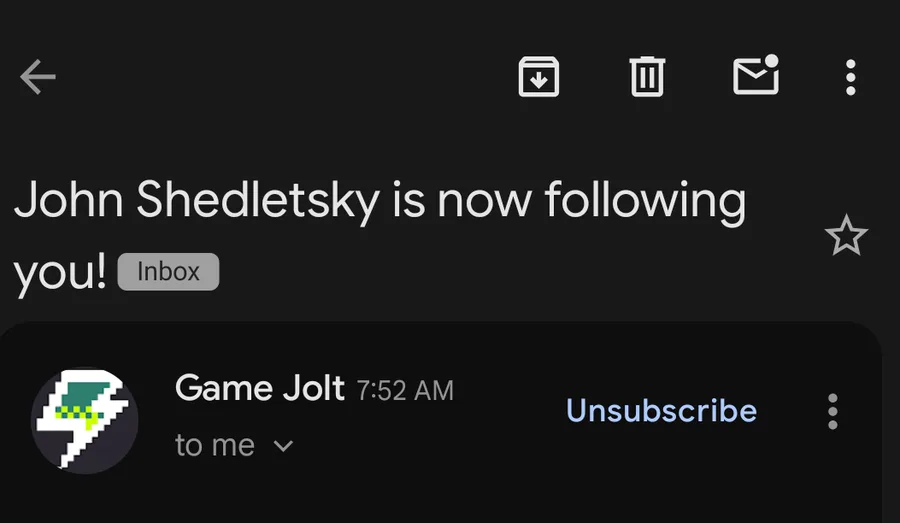Tap the blank toolbar space right of back arrow
Screen dimensions: 900x523
click(x=280, y=76)
